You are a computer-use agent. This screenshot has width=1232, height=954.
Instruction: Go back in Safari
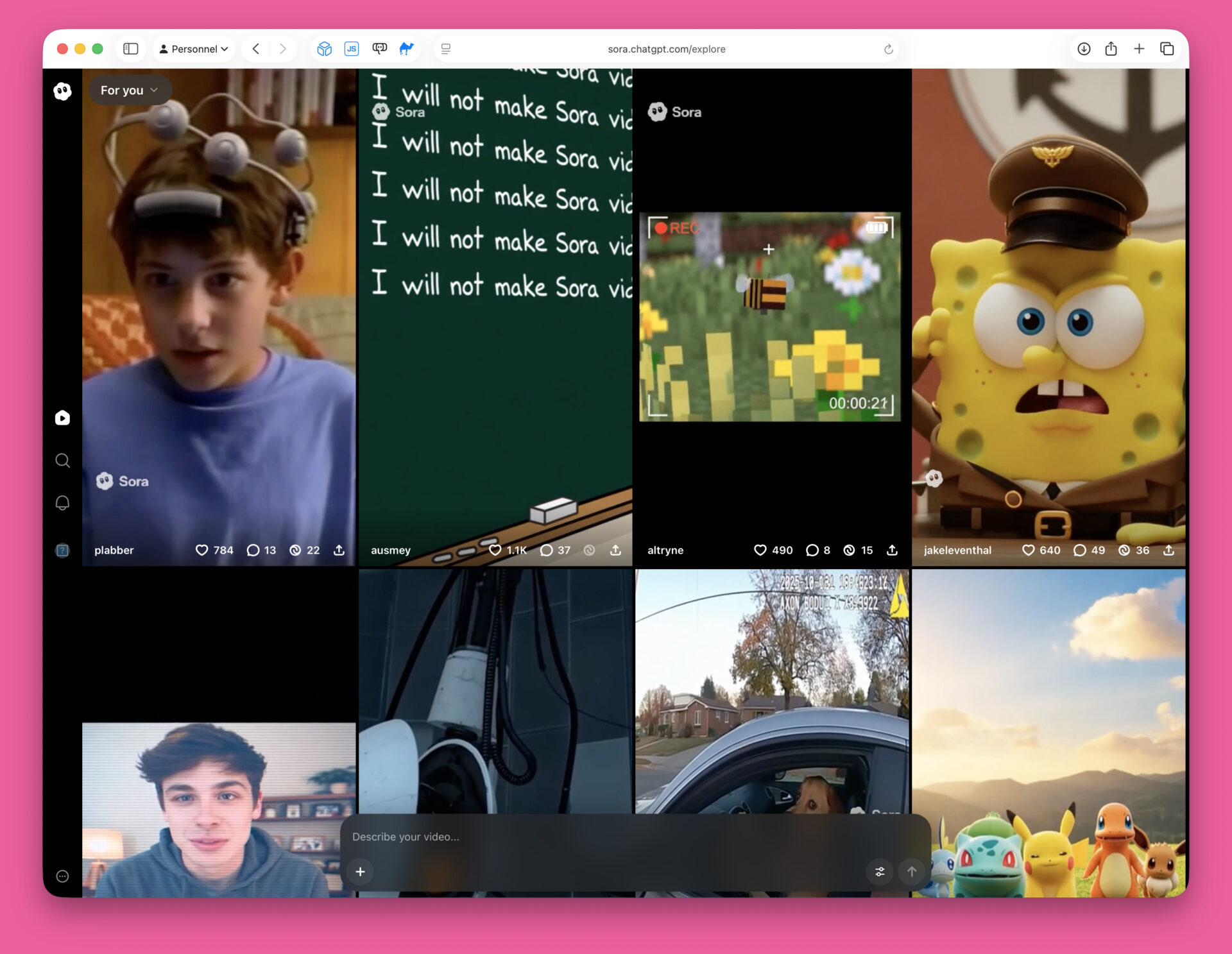(x=256, y=49)
